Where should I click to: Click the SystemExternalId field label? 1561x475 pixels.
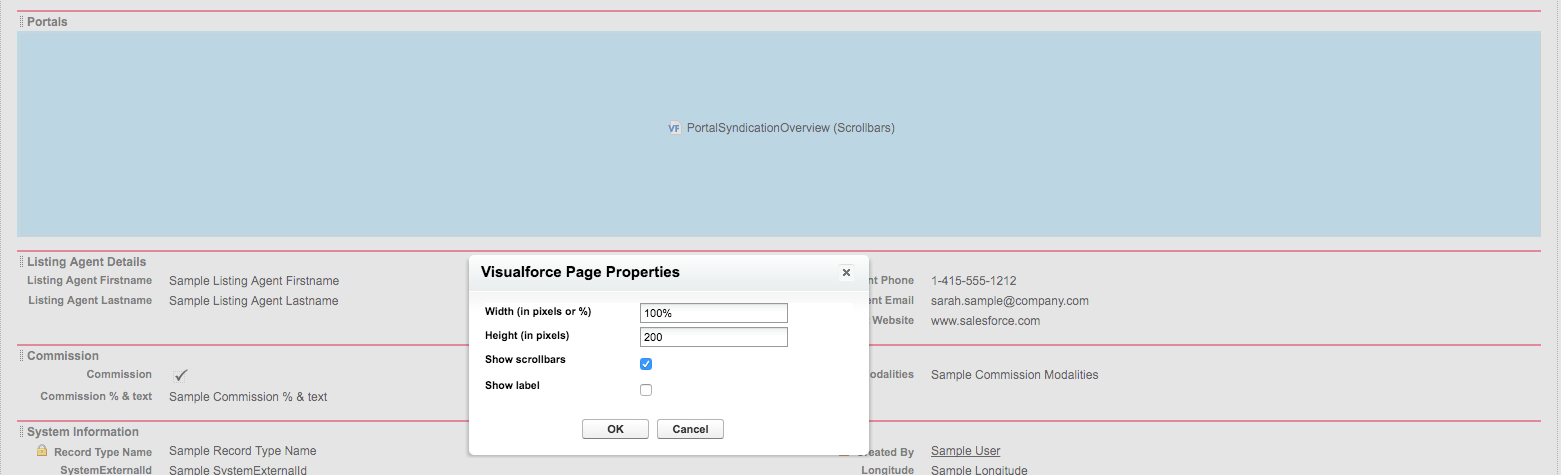(x=106, y=470)
